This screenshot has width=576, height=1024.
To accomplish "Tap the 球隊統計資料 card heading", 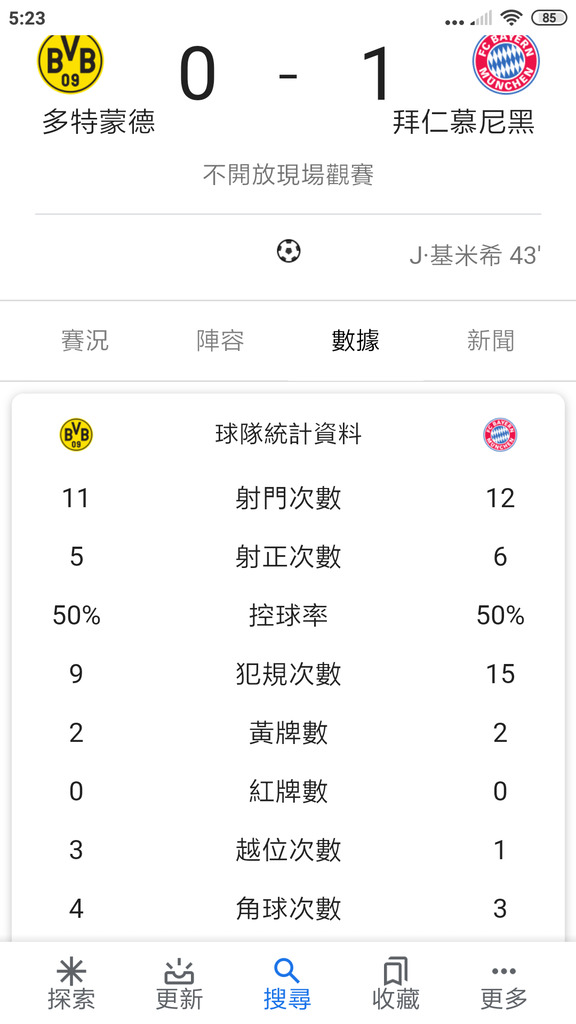I will [x=288, y=434].
